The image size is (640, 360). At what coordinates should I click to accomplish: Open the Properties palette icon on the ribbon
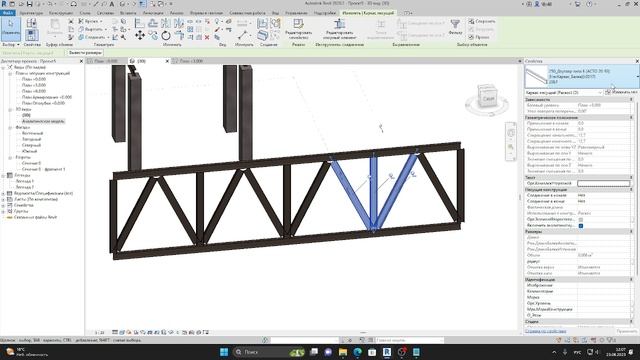click(31, 36)
